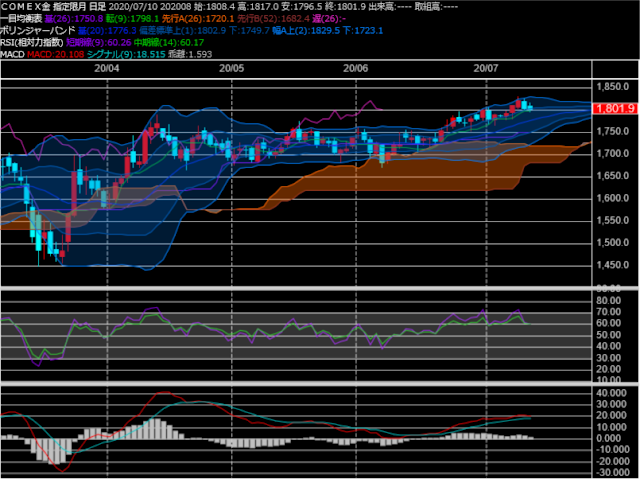Screen dimensions: 640x479
Task: Click the 指定限月 label
Action: (x=70, y=7)
